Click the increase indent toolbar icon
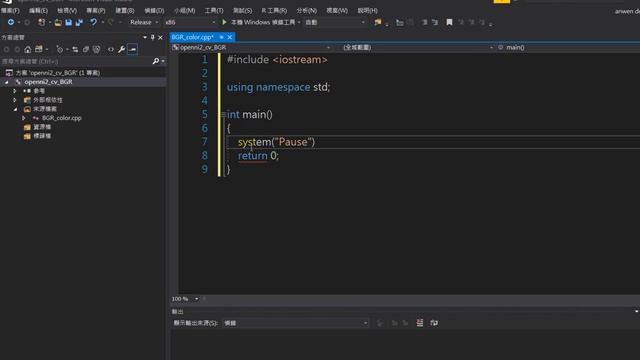 (435, 22)
